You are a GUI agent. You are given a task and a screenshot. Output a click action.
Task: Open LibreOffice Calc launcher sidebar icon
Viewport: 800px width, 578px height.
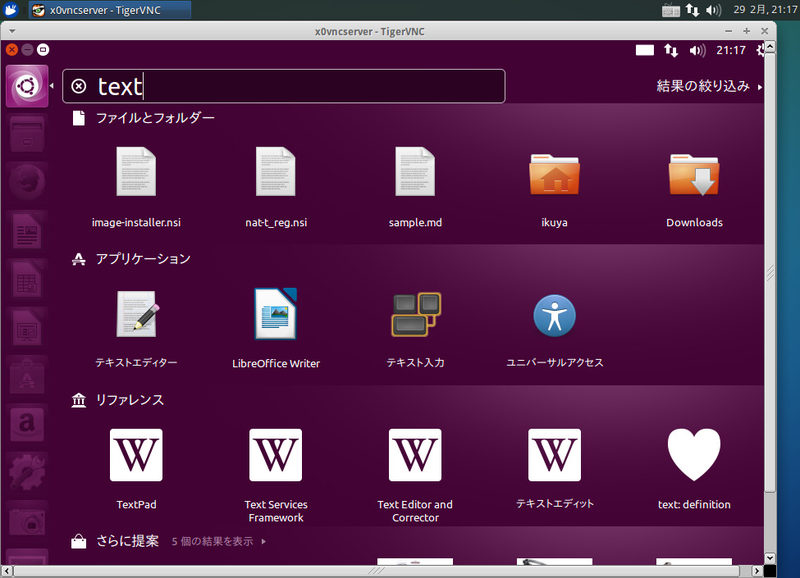27,279
